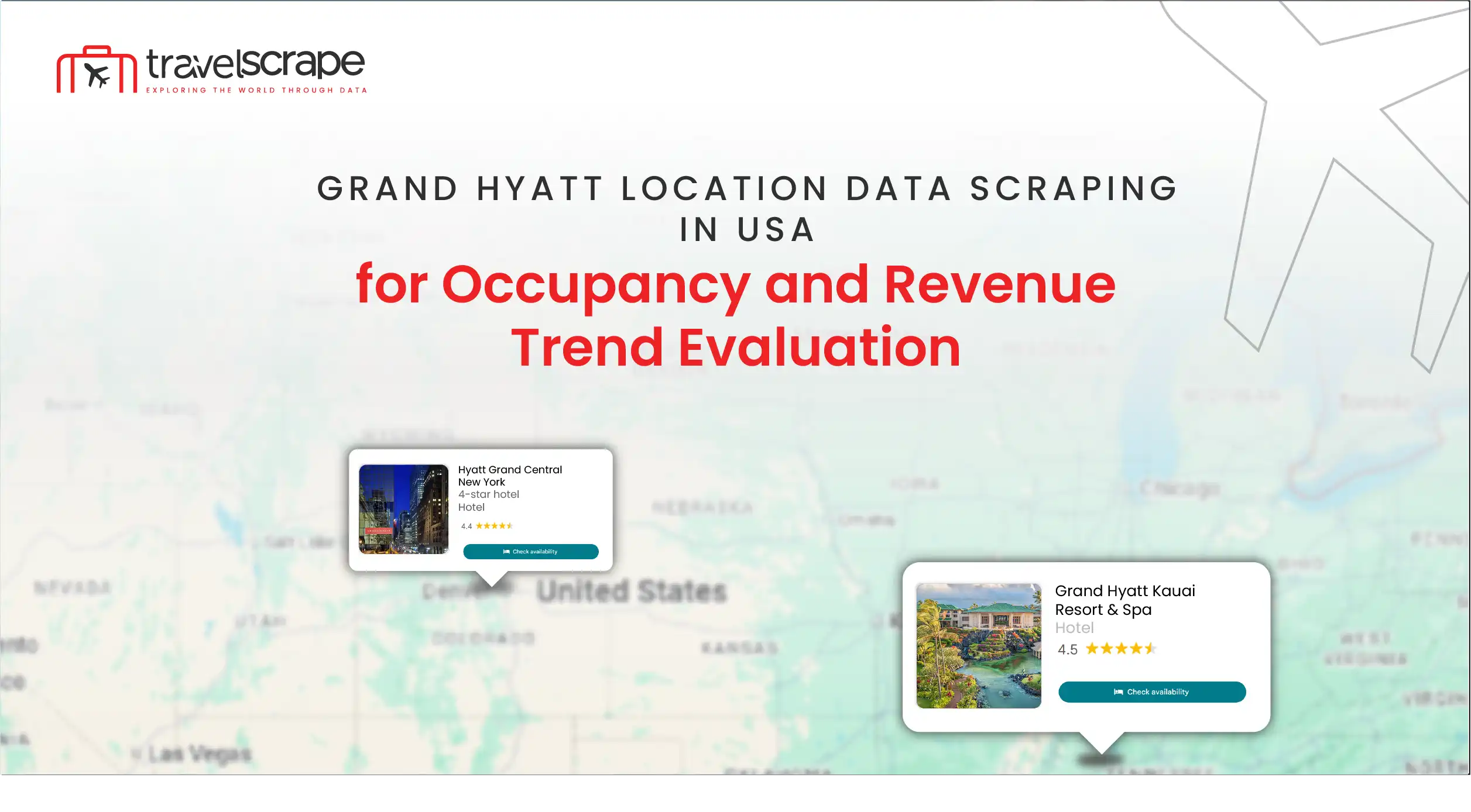This screenshot has height=812, width=1471.
Task: Click the 4.5 star rating
Action: [1106, 649]
